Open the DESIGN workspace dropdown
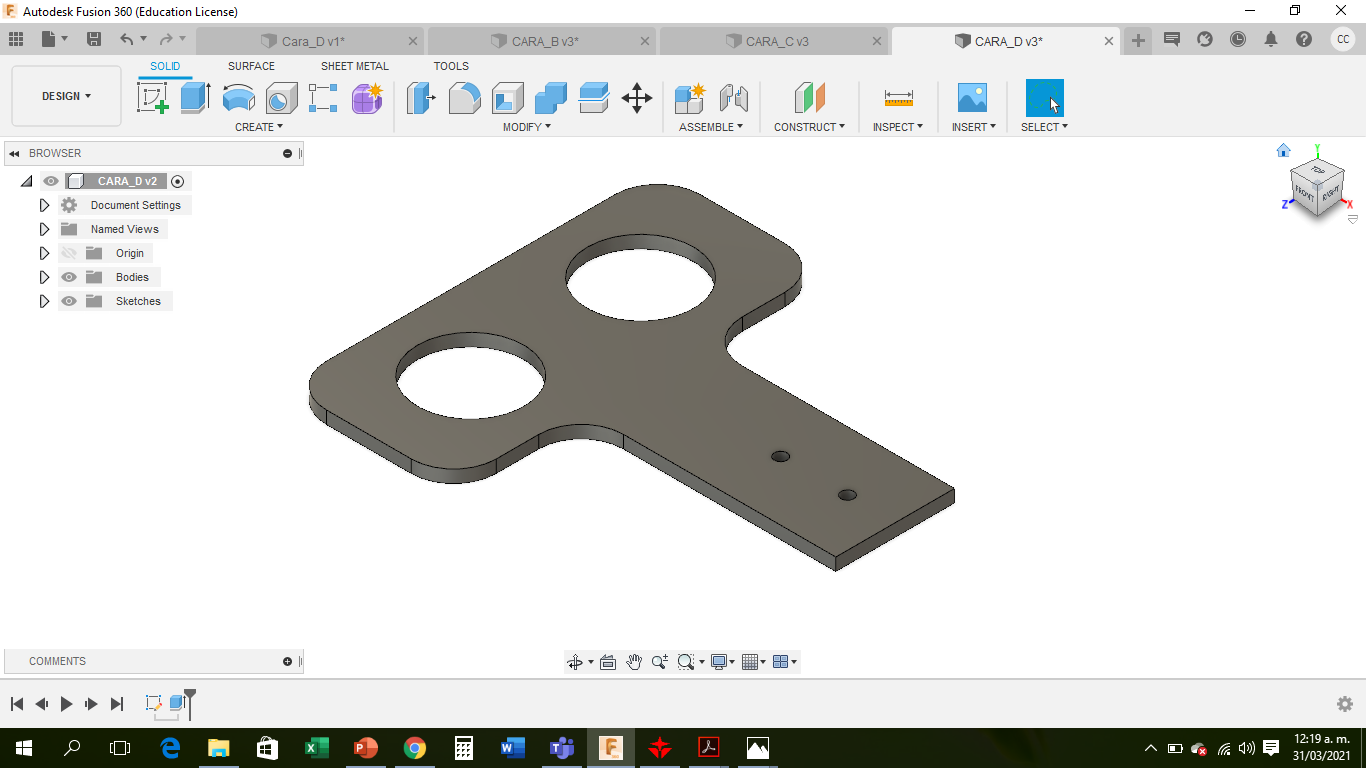The image size is (1366, 768). 66,96
